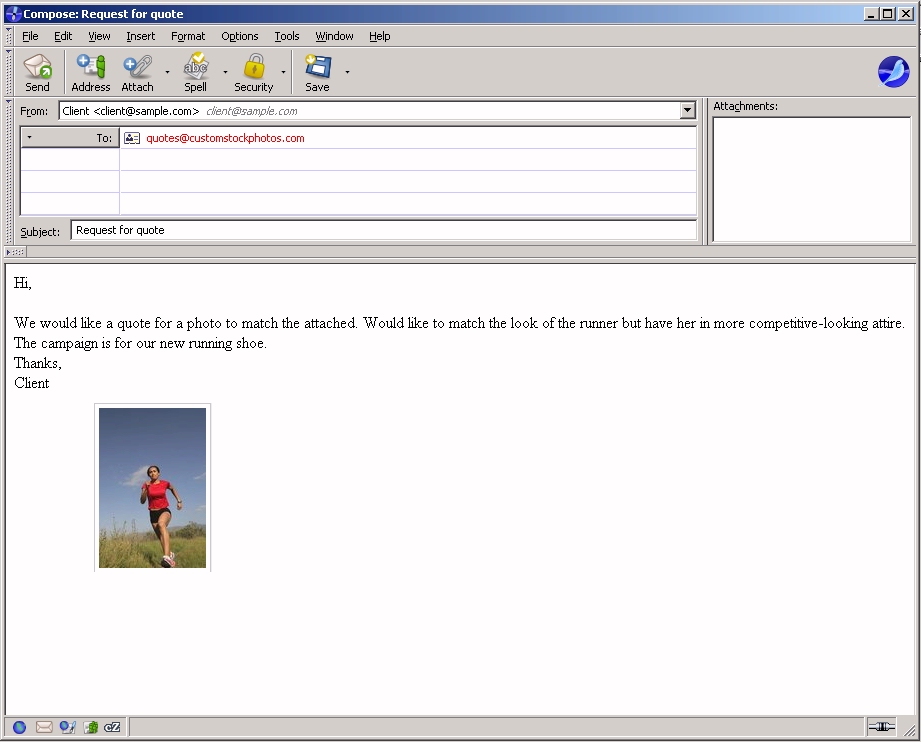The height and width of the screenshot is (742, 921).
Task: Open ChatZilla status bar icon
Action: (x=112, y=727)
